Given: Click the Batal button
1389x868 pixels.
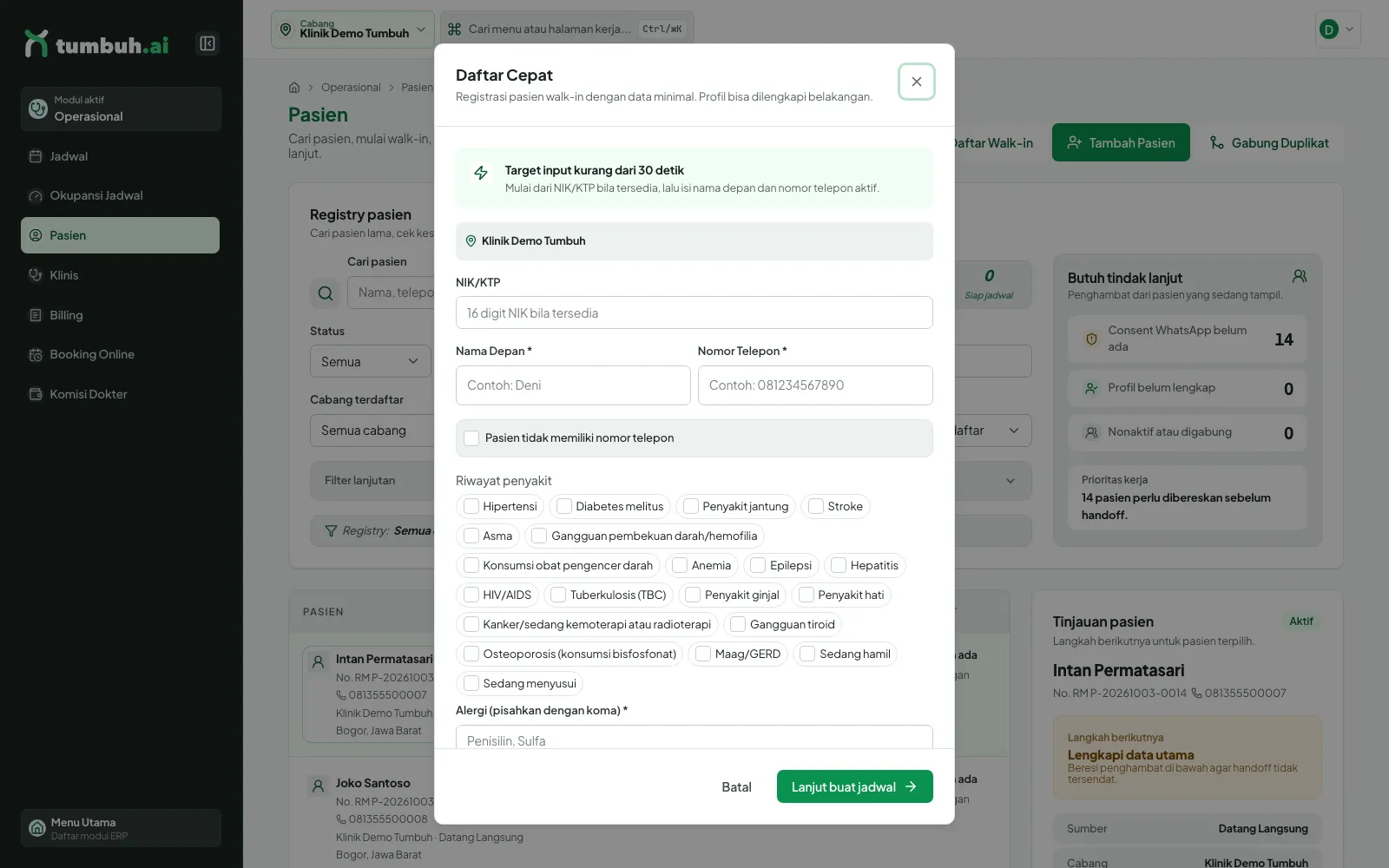Looking at the screenshot, I should [736, 786].
